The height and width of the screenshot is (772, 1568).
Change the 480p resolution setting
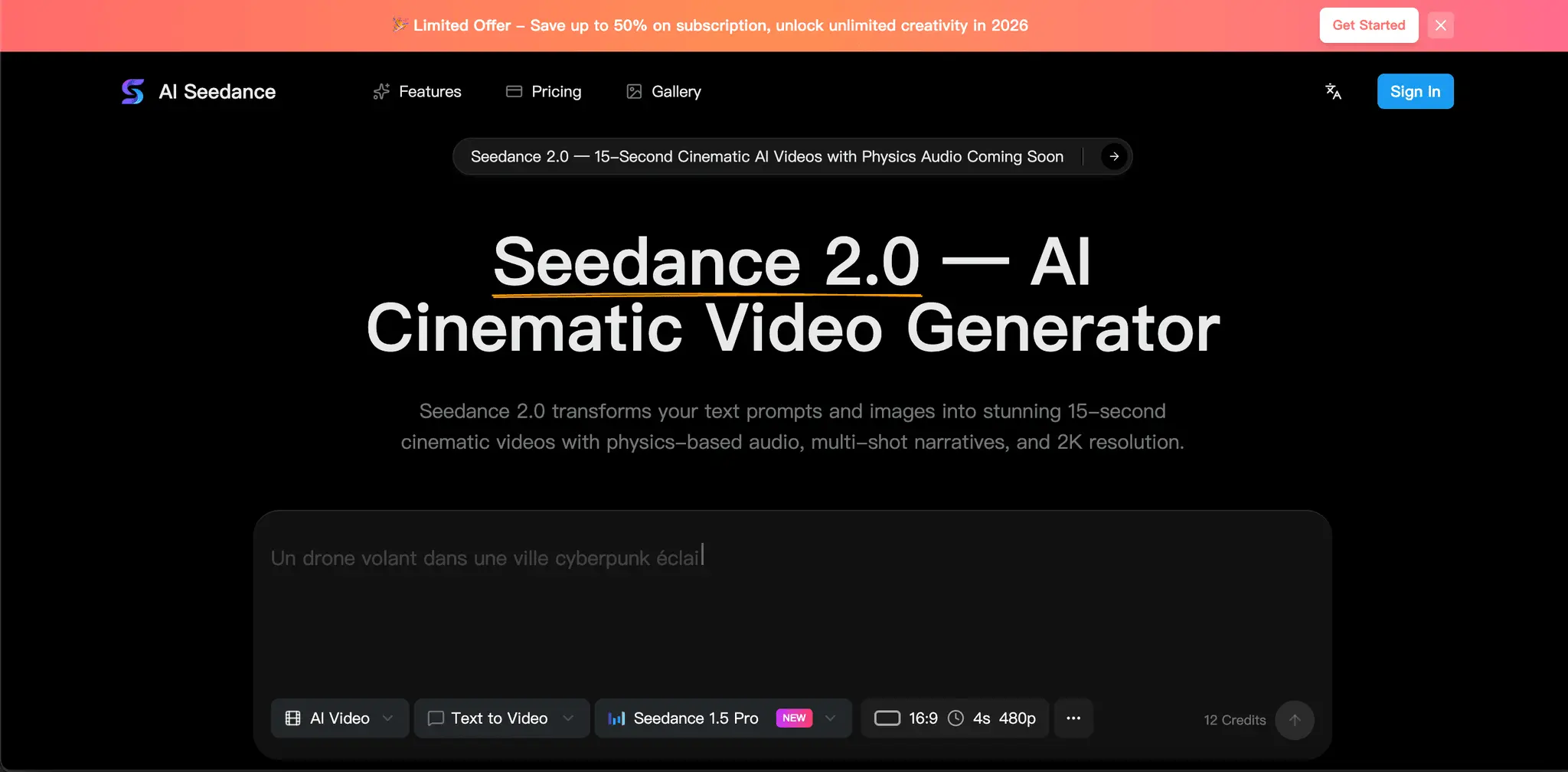[1018, 718]
